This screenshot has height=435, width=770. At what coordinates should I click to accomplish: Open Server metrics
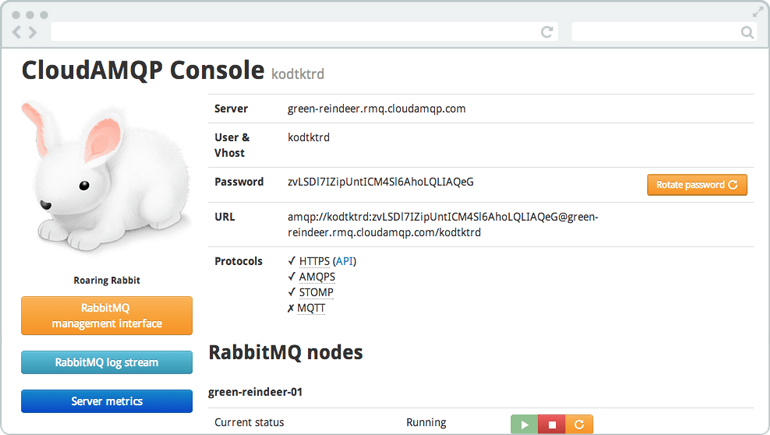[107, 401]
